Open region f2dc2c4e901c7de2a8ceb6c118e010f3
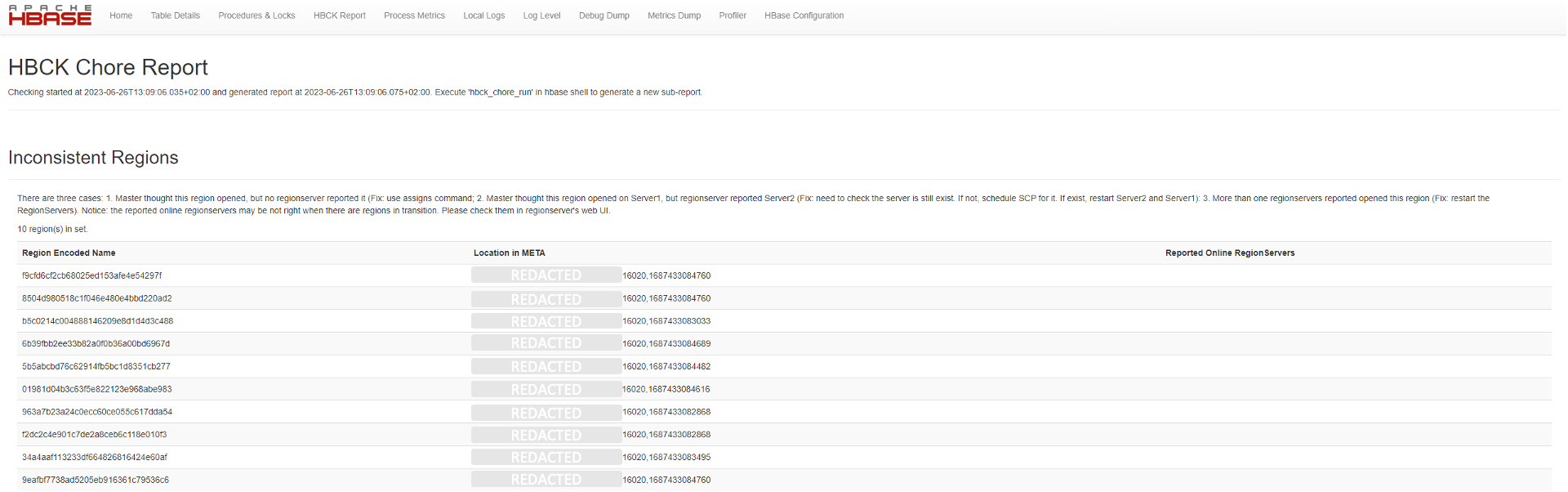 click(x=94, y=435)
